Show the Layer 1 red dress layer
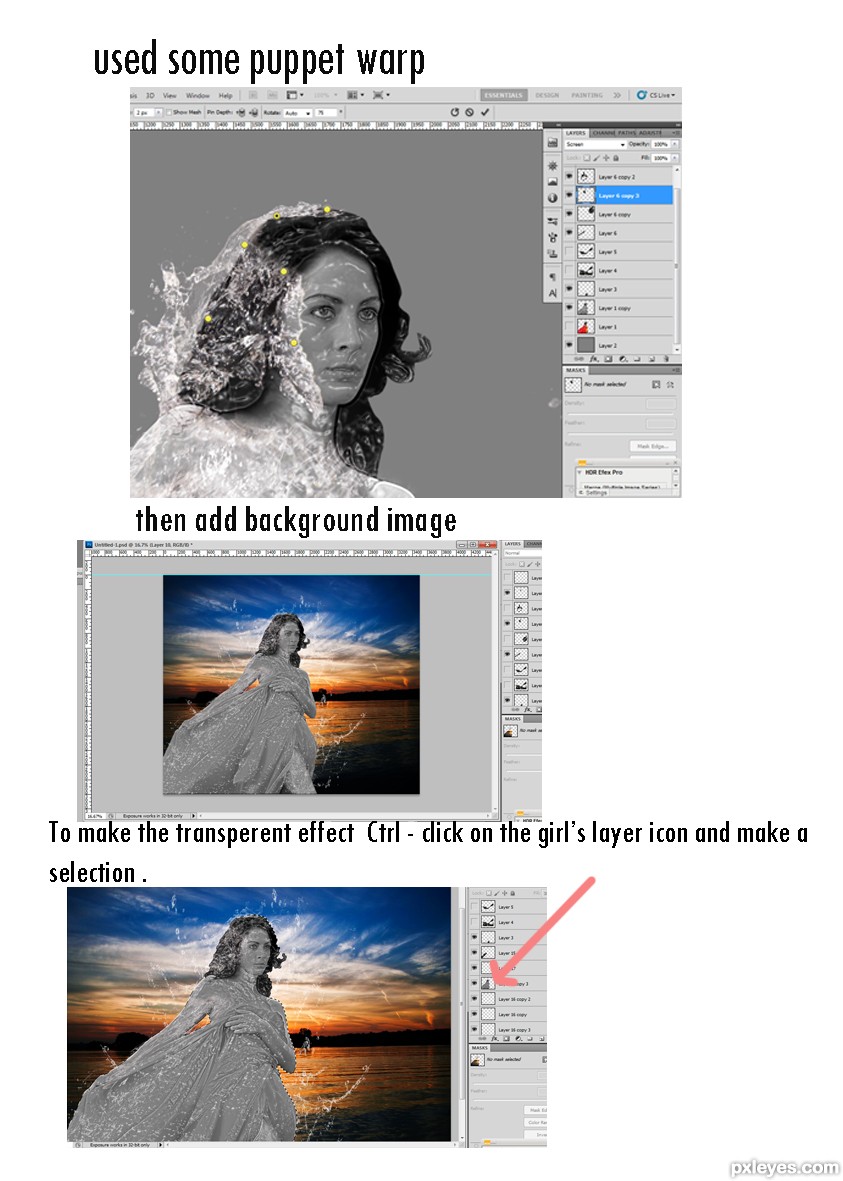This screenshot has height=1181, width=843. coord(570,327)
